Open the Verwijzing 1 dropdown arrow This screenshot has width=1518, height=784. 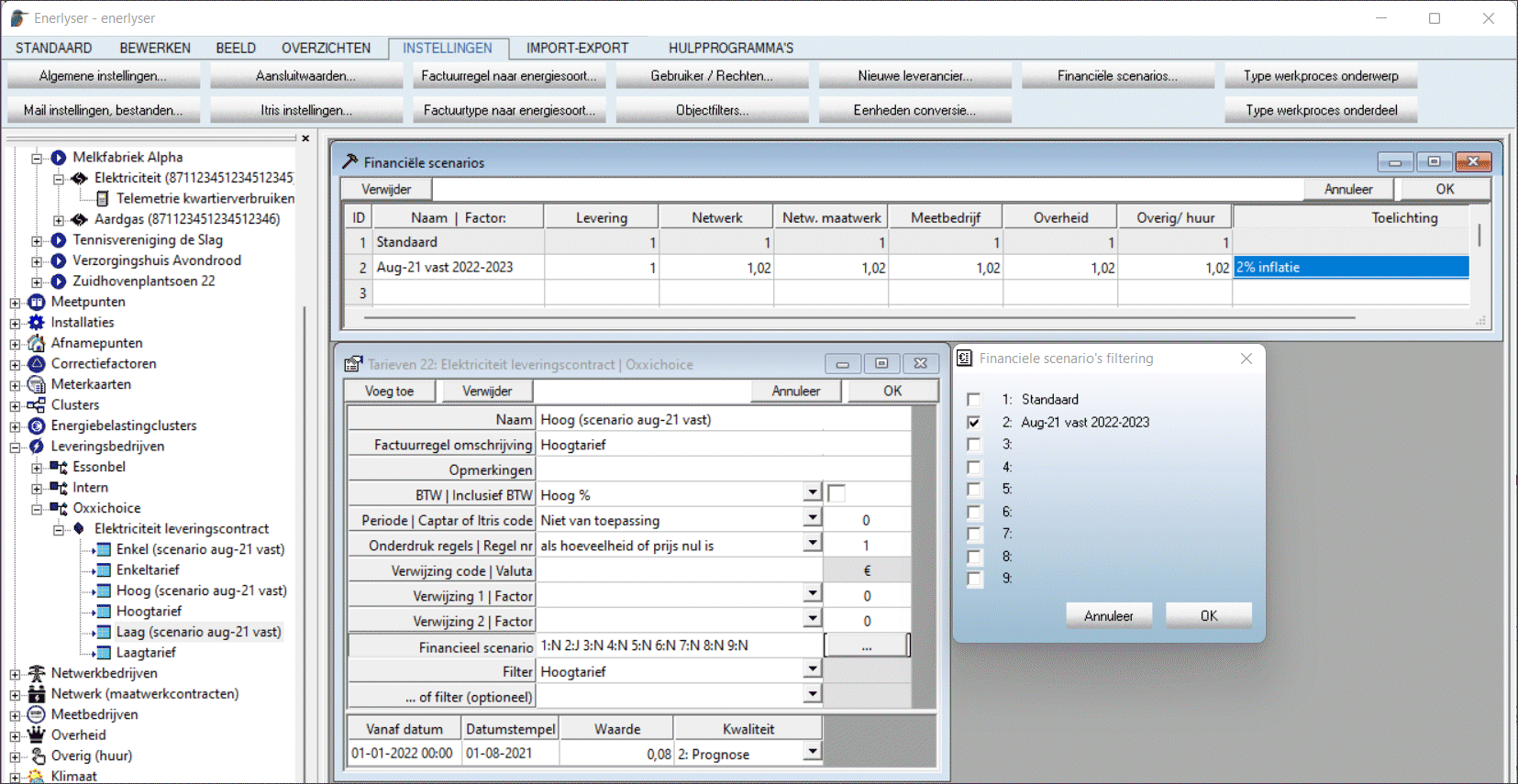tap(813, 594)
